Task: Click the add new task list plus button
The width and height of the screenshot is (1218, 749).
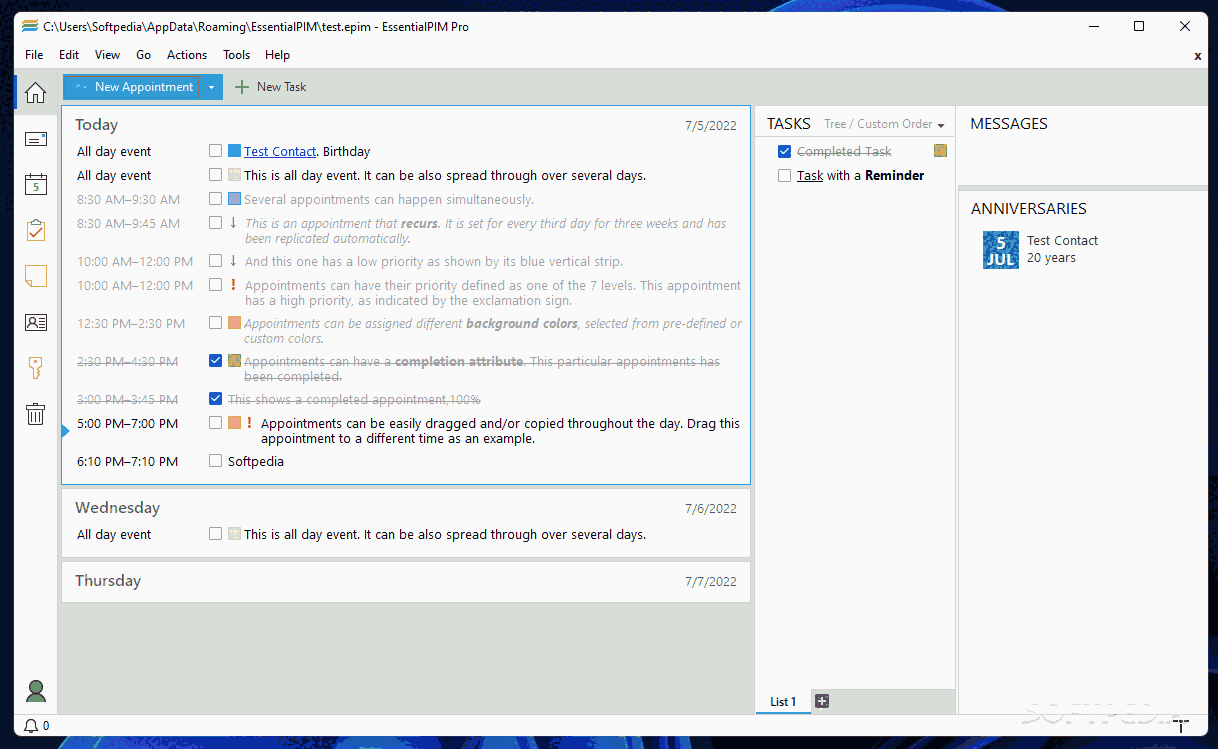Action: pos(821,701)
